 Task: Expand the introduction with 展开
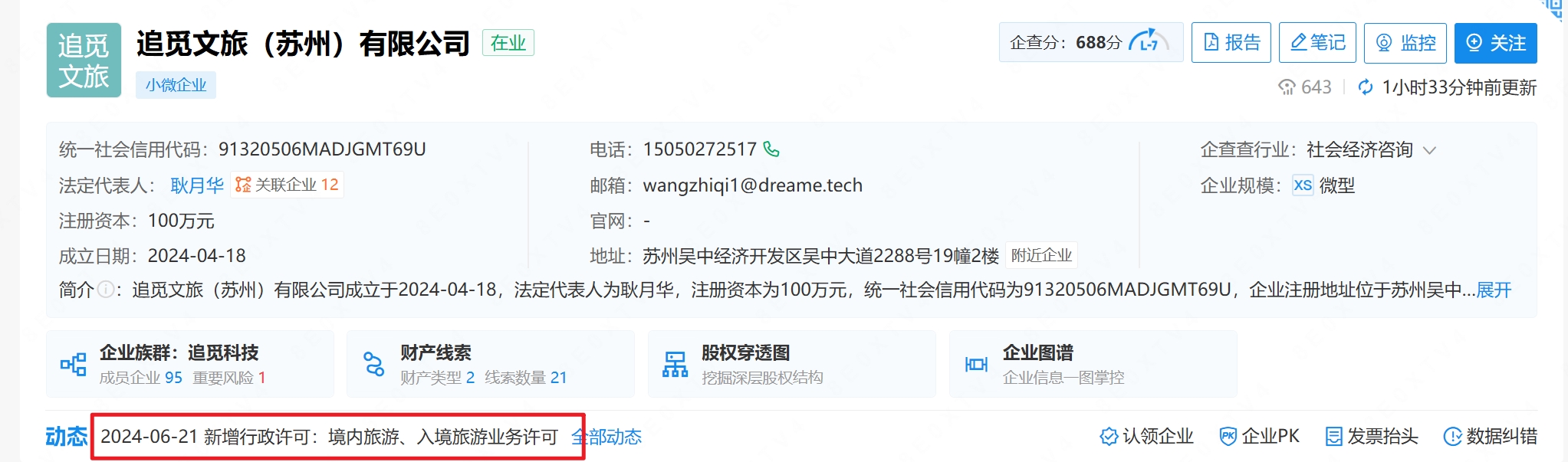(1494, 290)
